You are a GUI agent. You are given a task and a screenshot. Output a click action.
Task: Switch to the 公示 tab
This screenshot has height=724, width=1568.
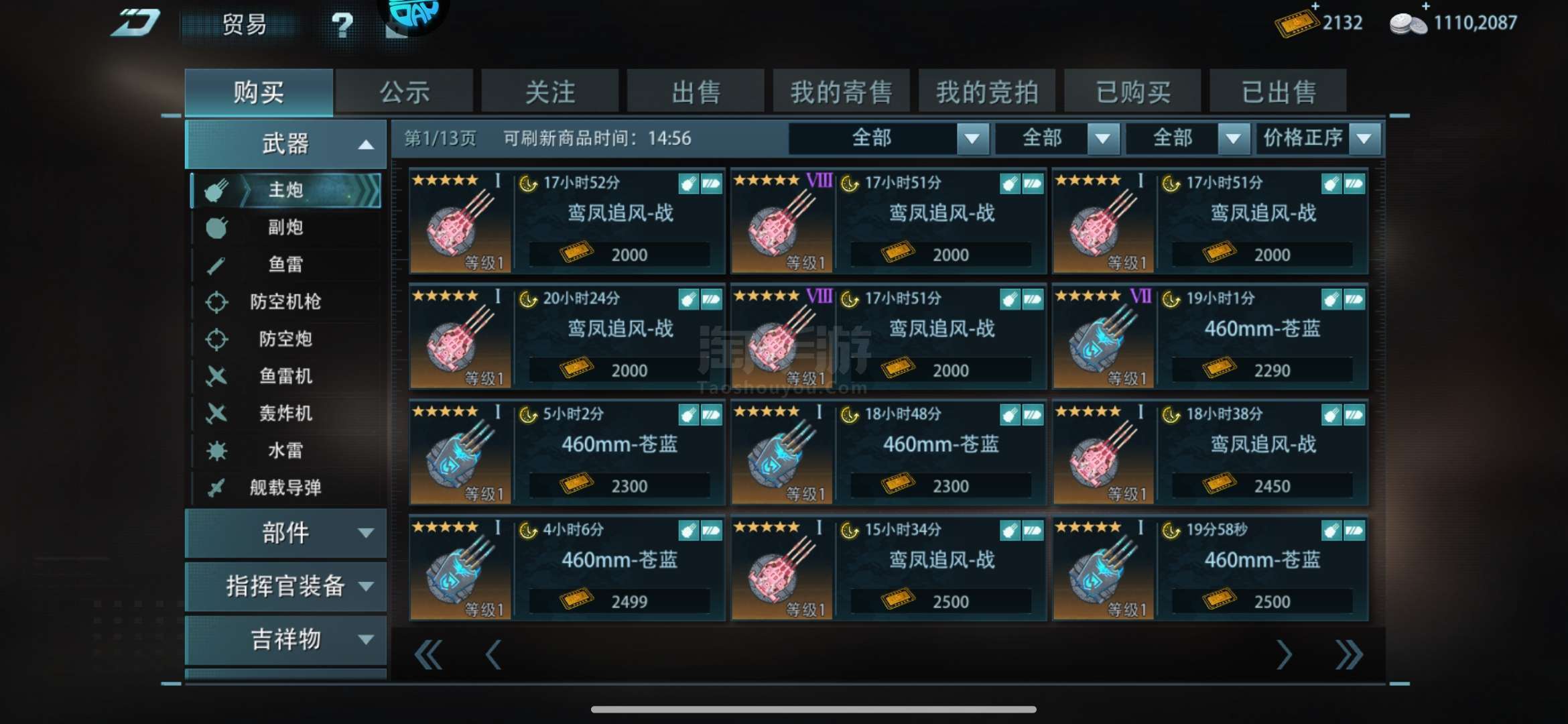tap(405, 91)
